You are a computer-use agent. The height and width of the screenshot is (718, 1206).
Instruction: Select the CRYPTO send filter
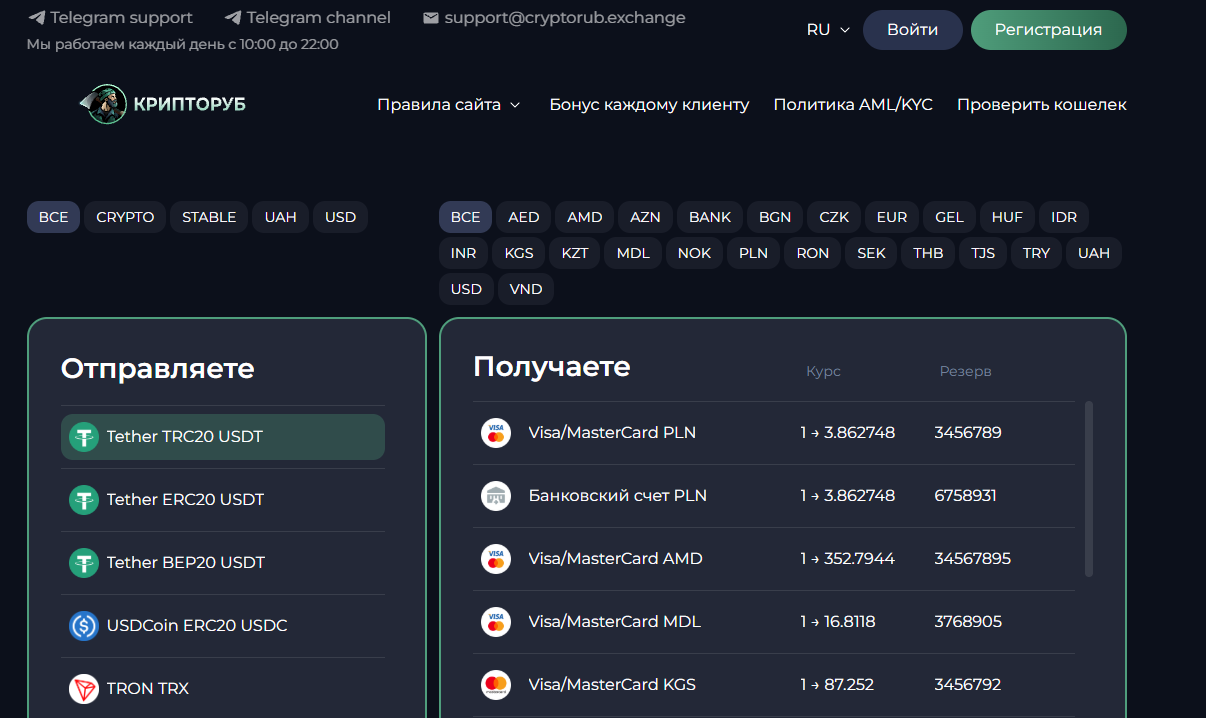(x=125, y=217)
